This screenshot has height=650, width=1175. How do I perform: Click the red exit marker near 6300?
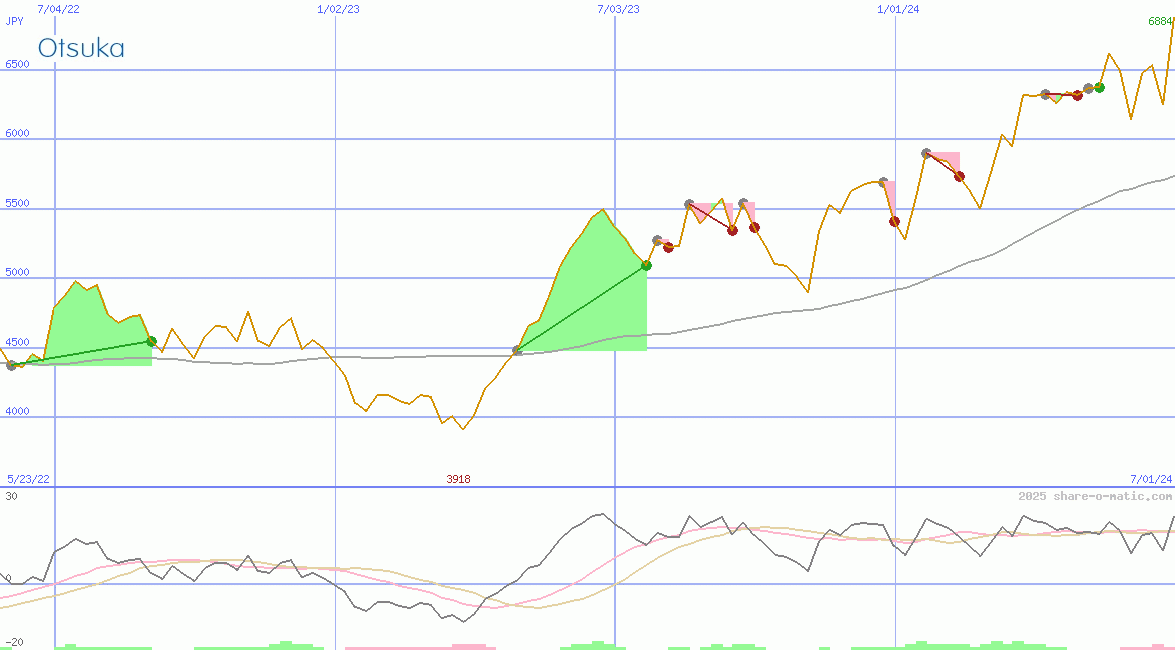tap(1078, 95)
